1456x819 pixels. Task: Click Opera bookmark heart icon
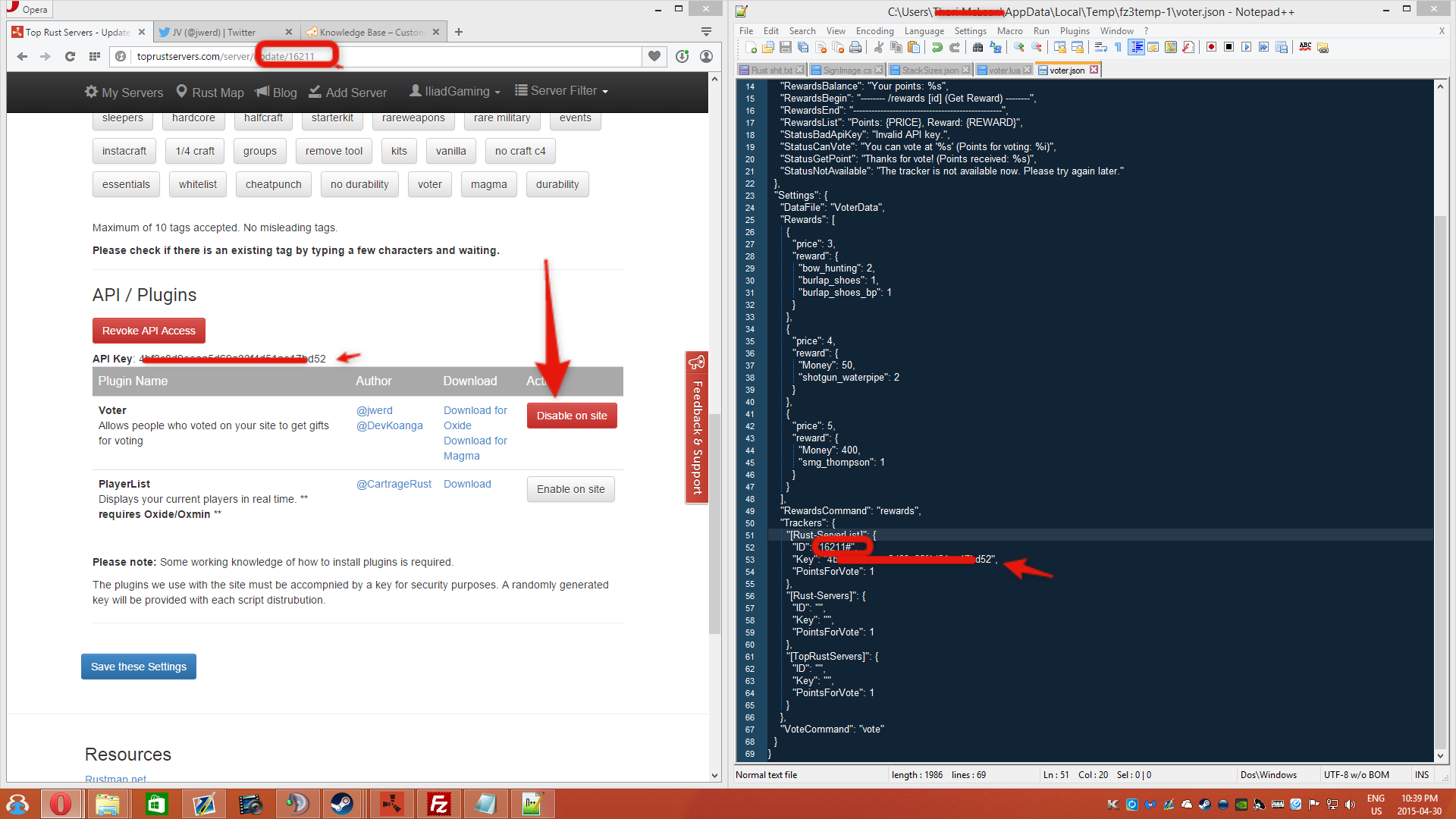(654, 56)
